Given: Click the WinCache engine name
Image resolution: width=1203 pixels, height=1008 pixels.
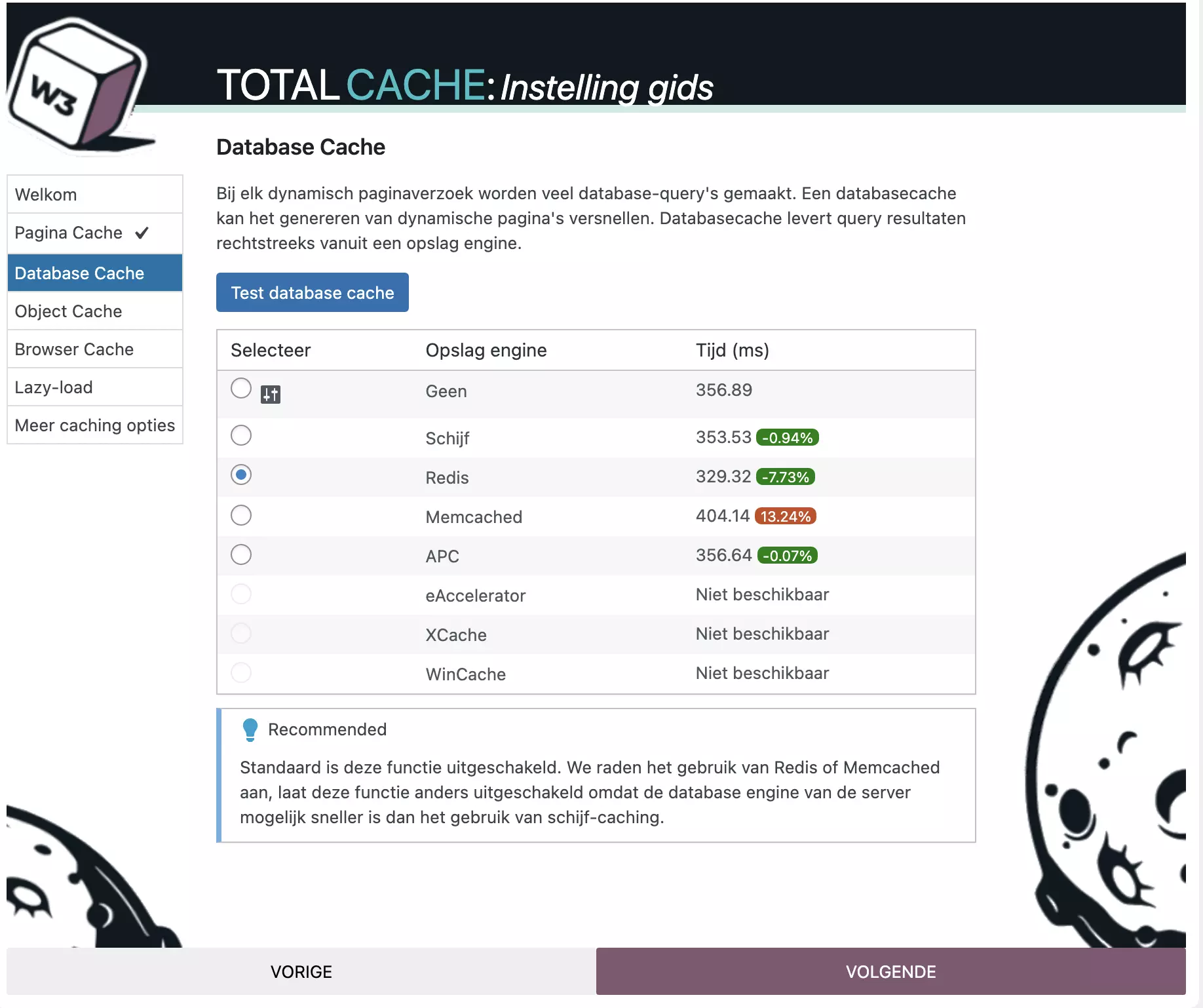Looking at the screenshot, I should point(466,674).
